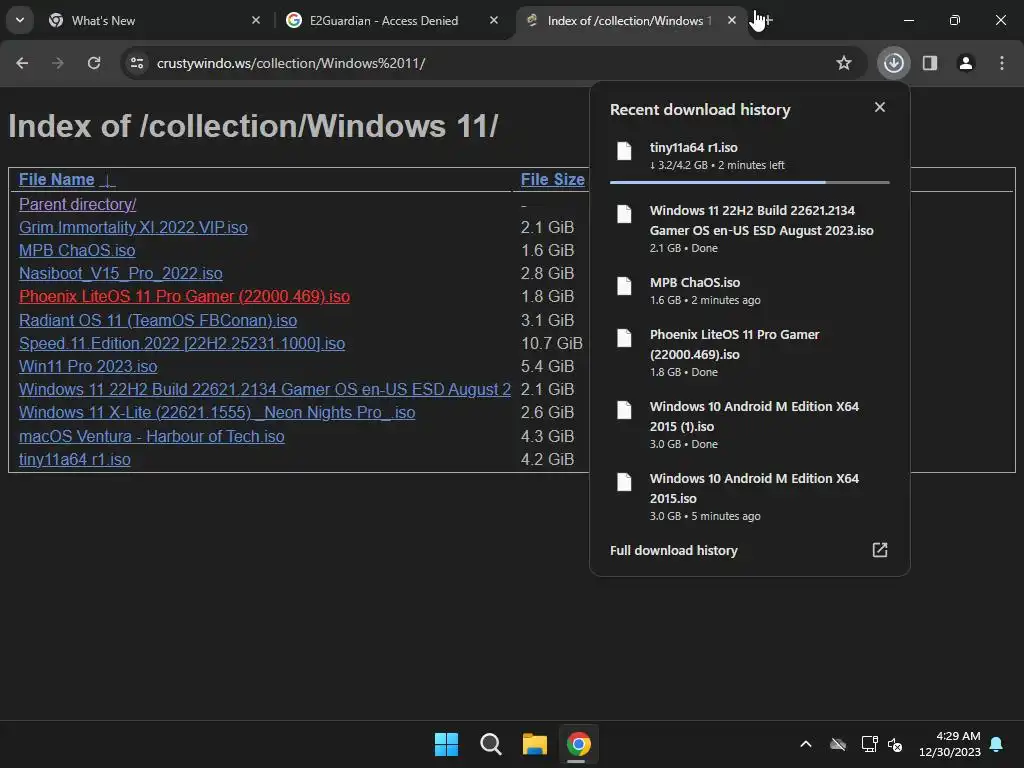Screen dimensions: 1024x768
Task: Open the Windows Start menu
Action: coord(447,744)
